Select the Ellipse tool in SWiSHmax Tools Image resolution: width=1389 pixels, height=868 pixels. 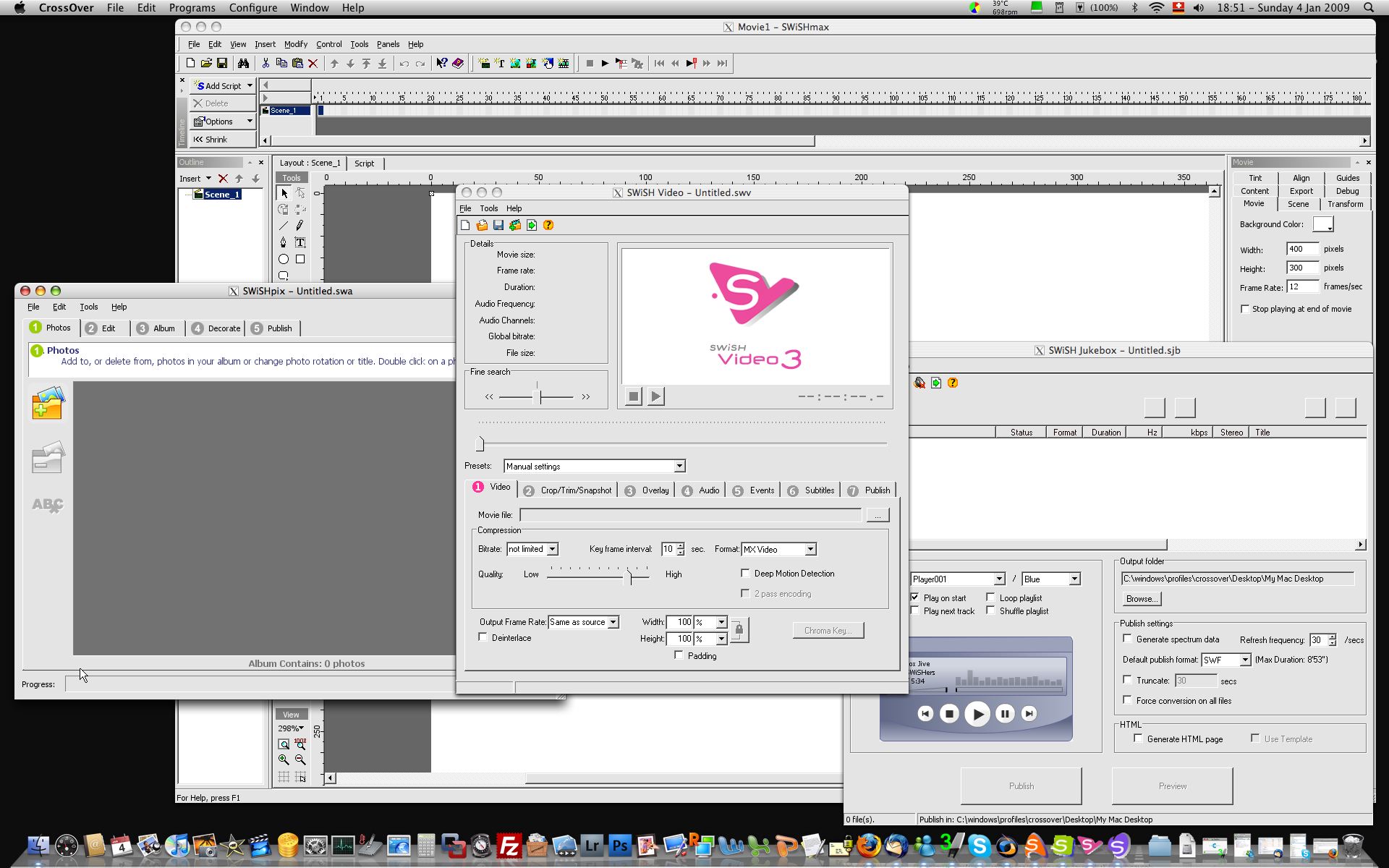pyautogui.click(x=284, y=259)
